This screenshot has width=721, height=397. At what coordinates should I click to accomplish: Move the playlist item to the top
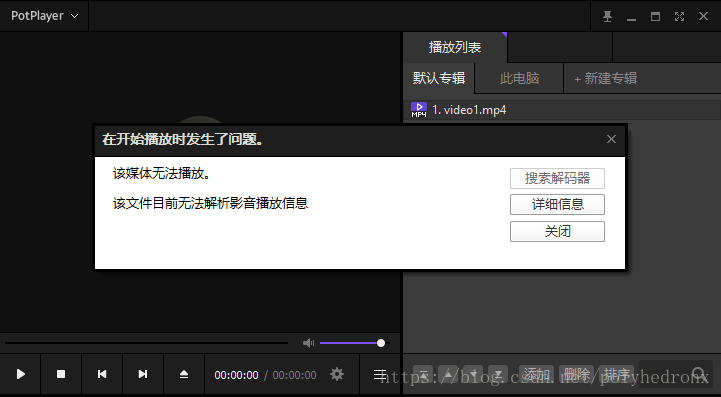pyautogui.click(x=423, y=374)
